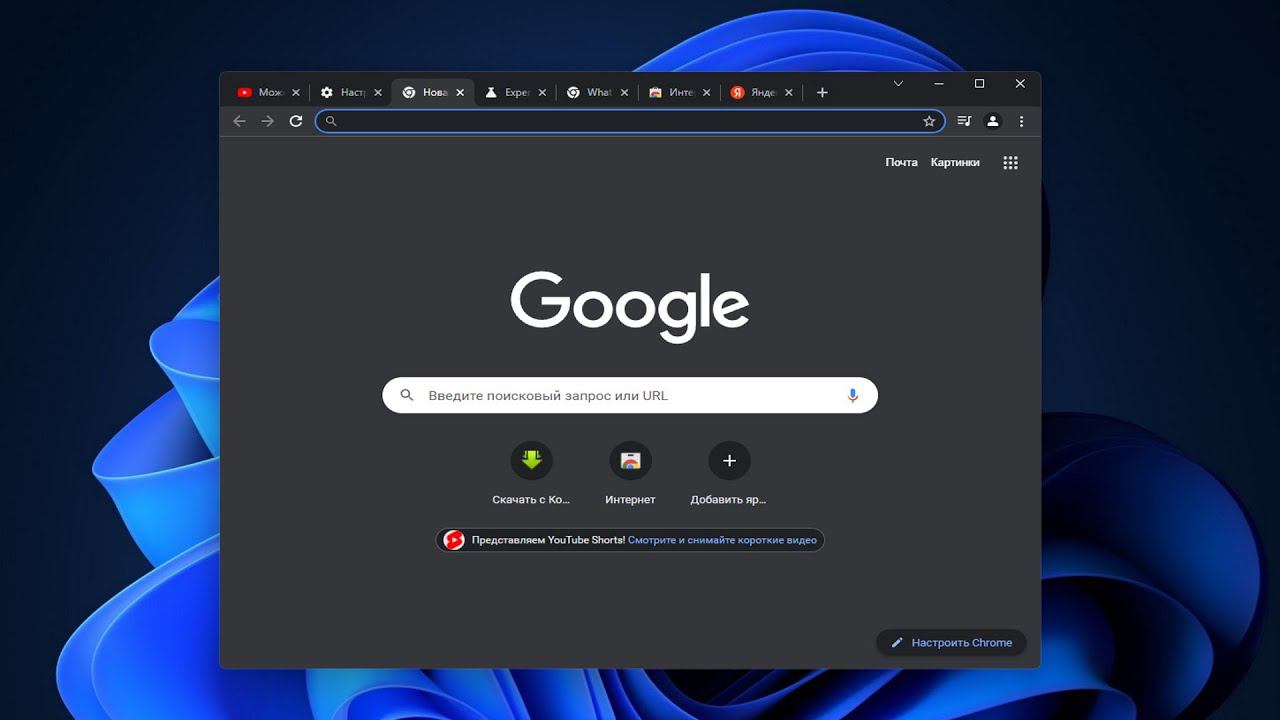Switch to the YouTube tab
The width and height of the screenshot is (1280, 720).
click(x=260, y=92)
